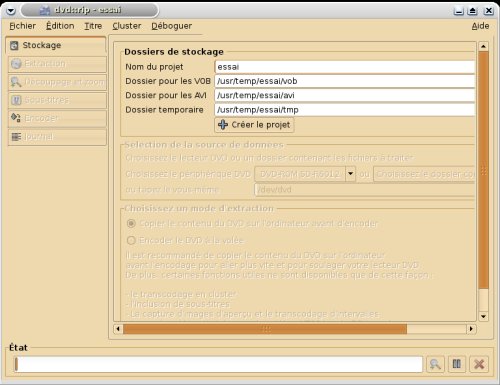500x385 pixels.
Task: Open the DVD device dropdown arrow
Action: pos(350,174)
